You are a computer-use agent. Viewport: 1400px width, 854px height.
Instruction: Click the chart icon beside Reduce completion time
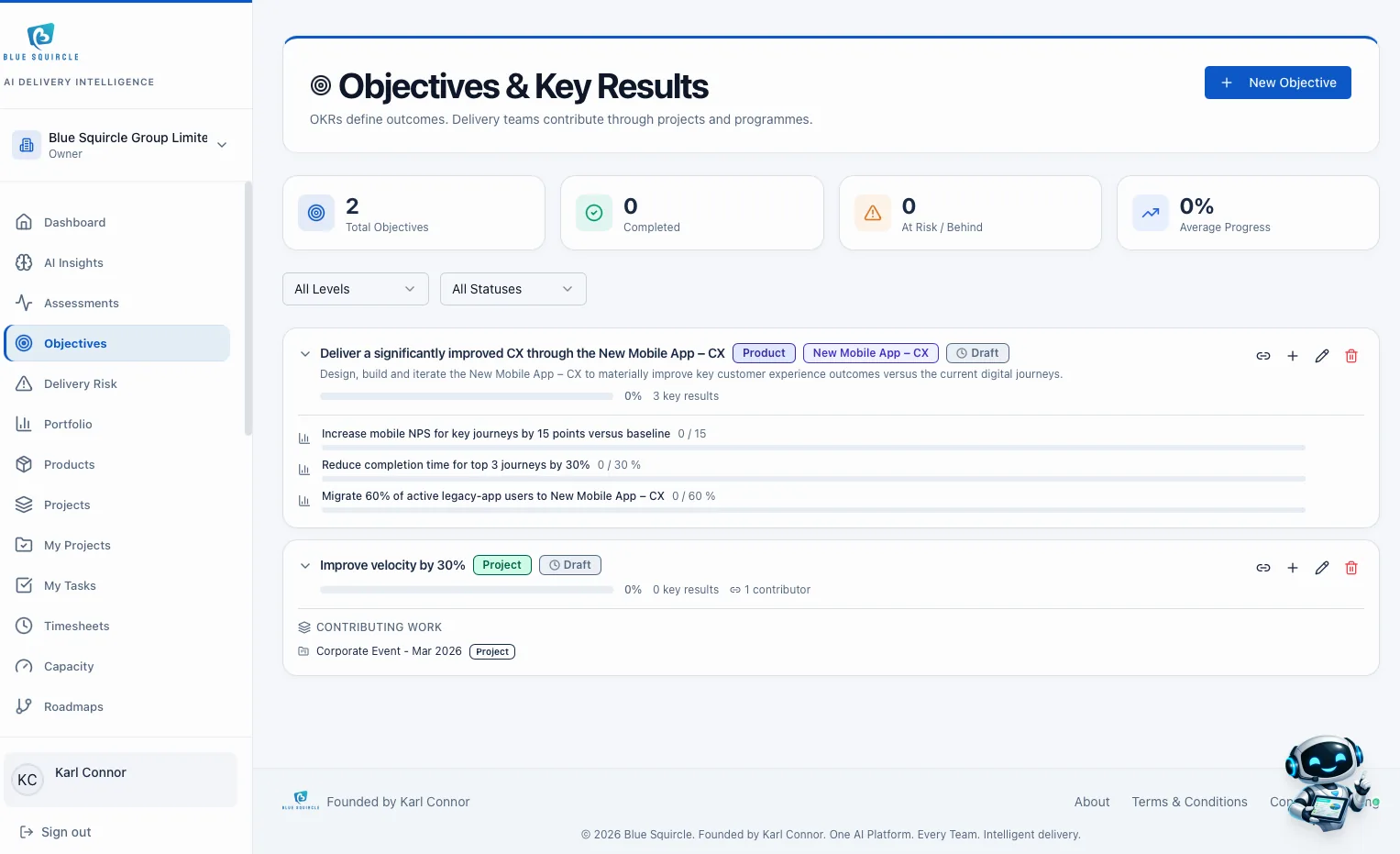tap(304, 470)
